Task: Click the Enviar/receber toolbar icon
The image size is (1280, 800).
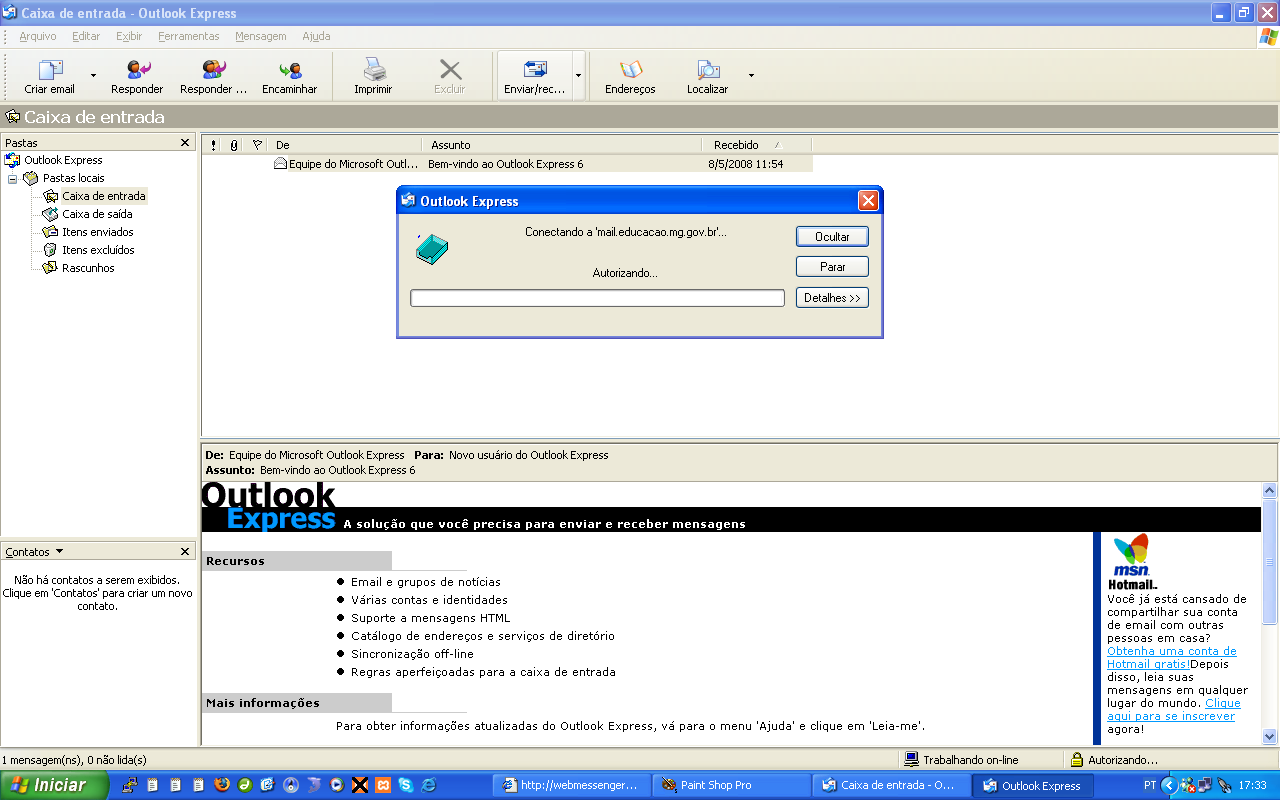Action: [x=535, y=70]
